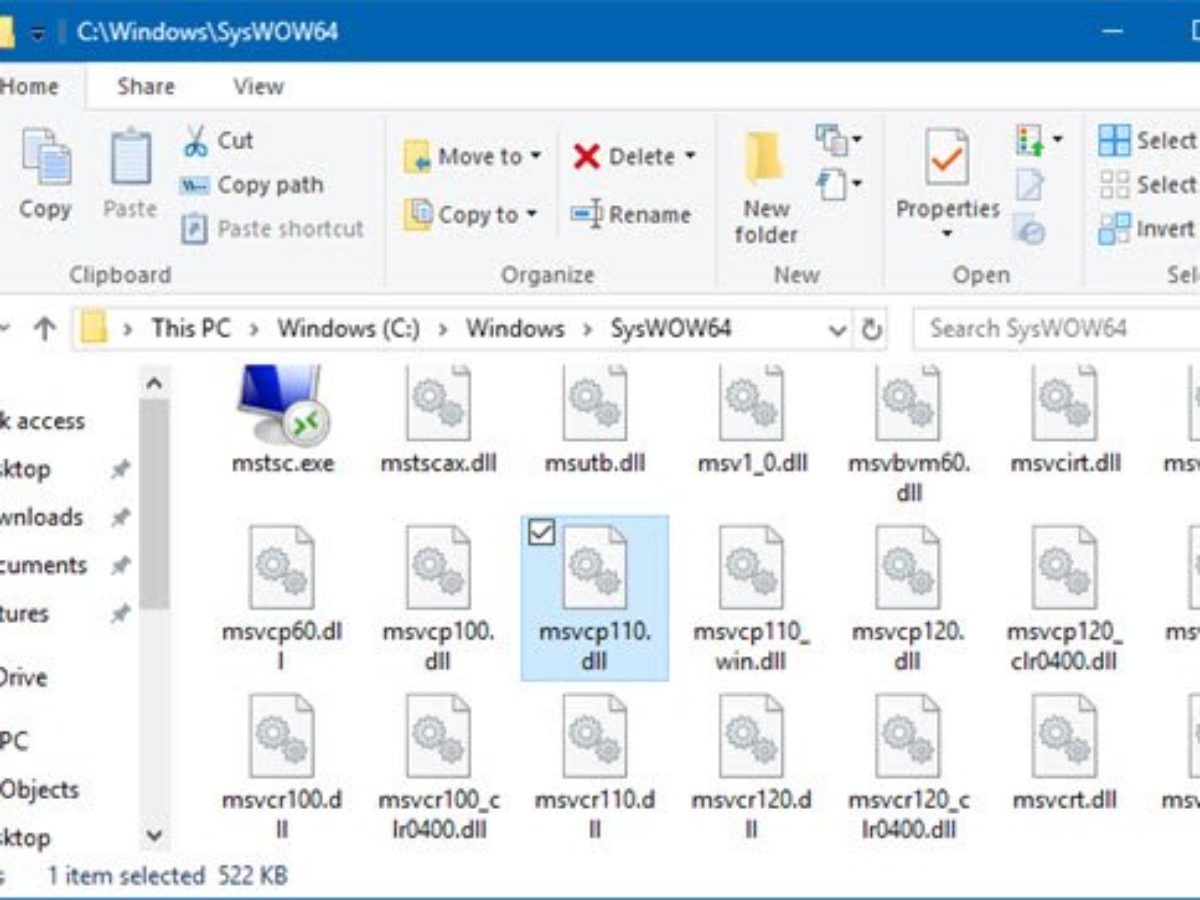Select the mstsc.exe file icon
The height and width of the screenshot is (900, 1200).
point(282,403)
